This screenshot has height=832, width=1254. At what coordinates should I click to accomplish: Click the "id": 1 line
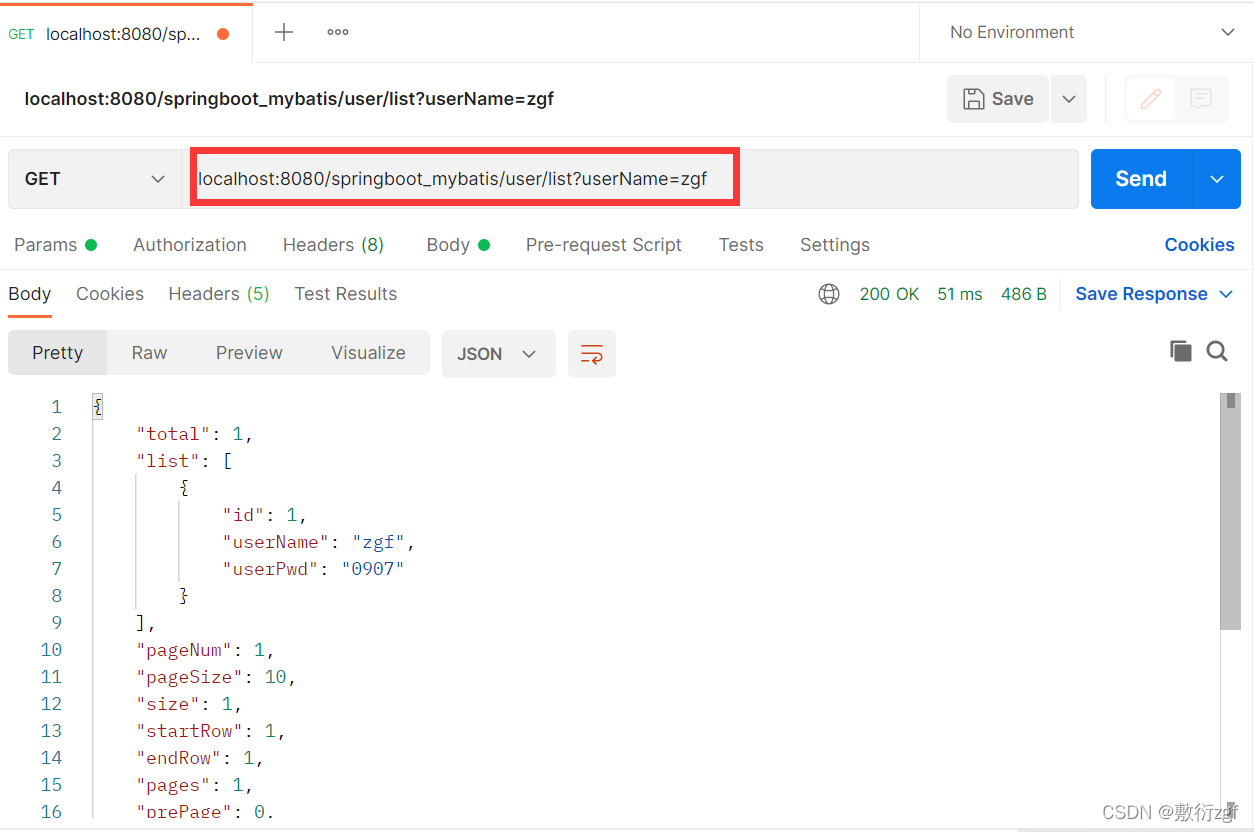[x=265, y=515]
